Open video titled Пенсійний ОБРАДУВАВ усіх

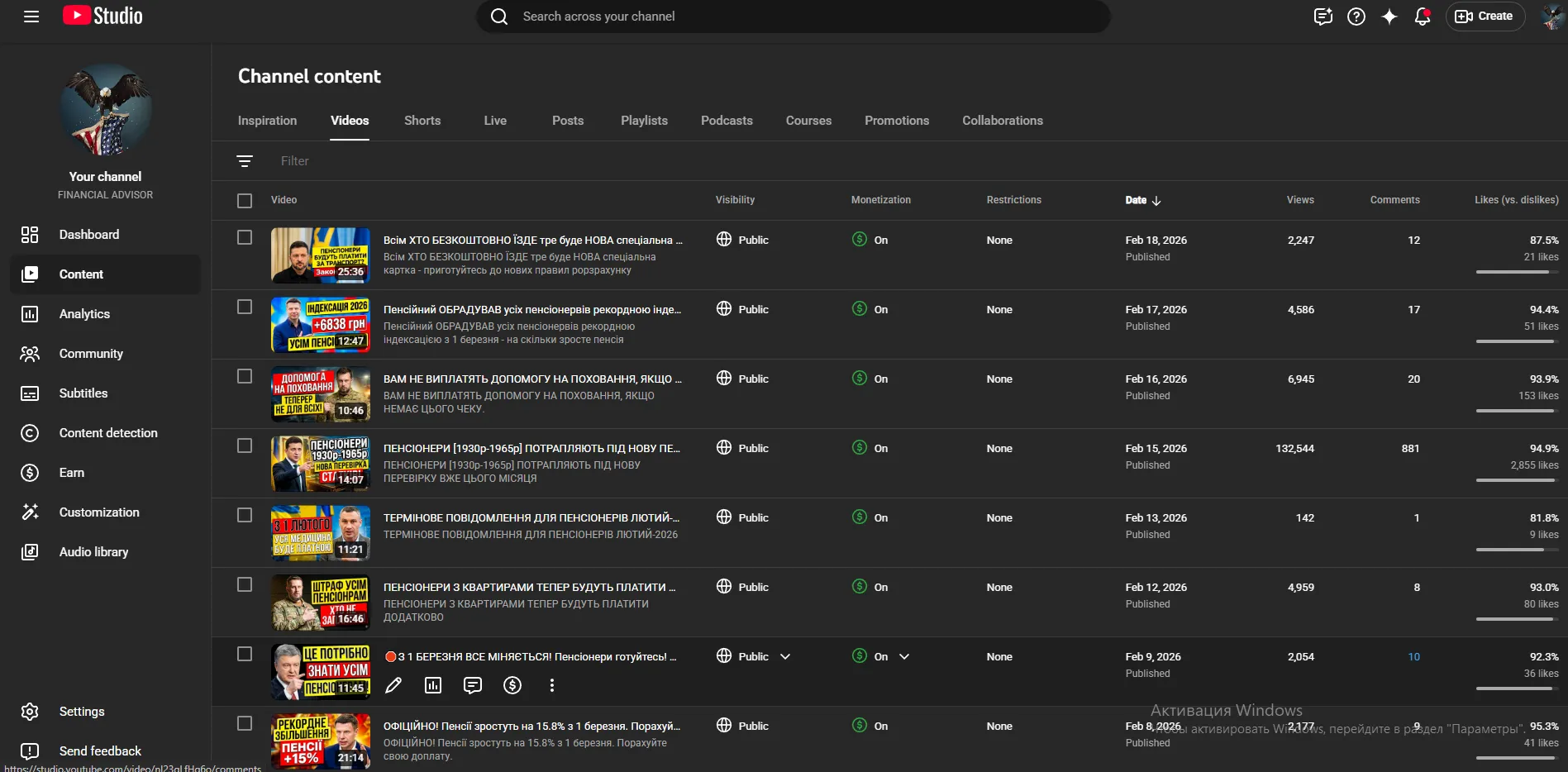tap(532, 310)
